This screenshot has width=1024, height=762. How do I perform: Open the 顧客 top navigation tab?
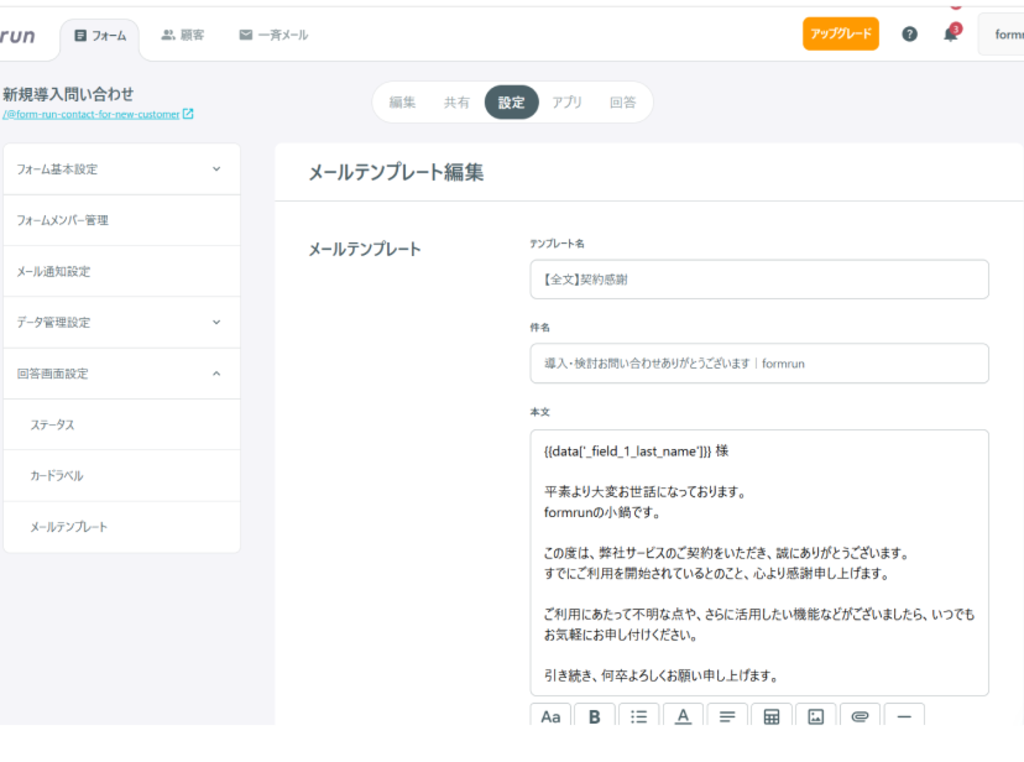point(182,35)
